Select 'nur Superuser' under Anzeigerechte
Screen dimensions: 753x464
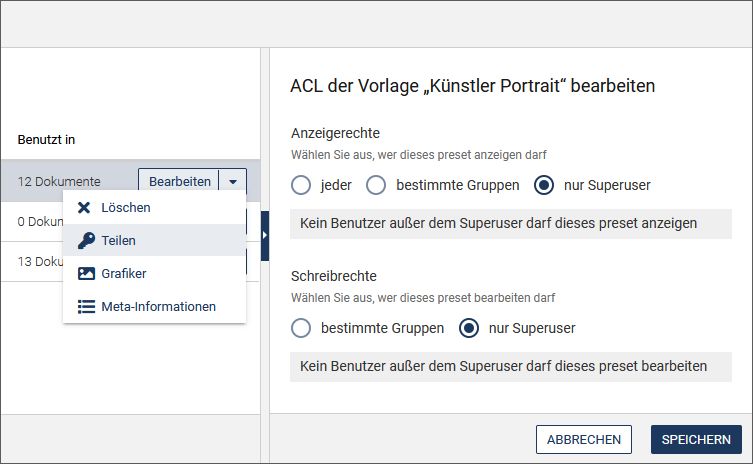click(544, 185)
